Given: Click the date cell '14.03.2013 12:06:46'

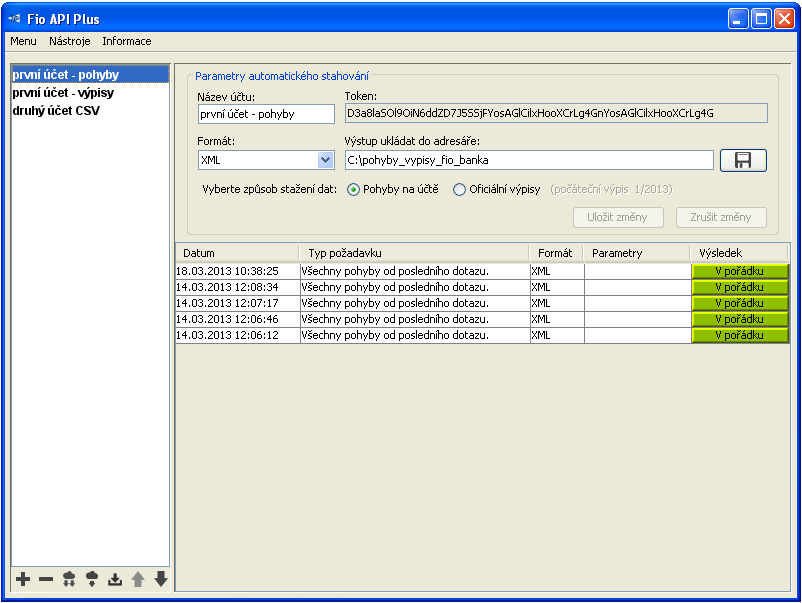Looking at the screenshot, I should 238,319.
